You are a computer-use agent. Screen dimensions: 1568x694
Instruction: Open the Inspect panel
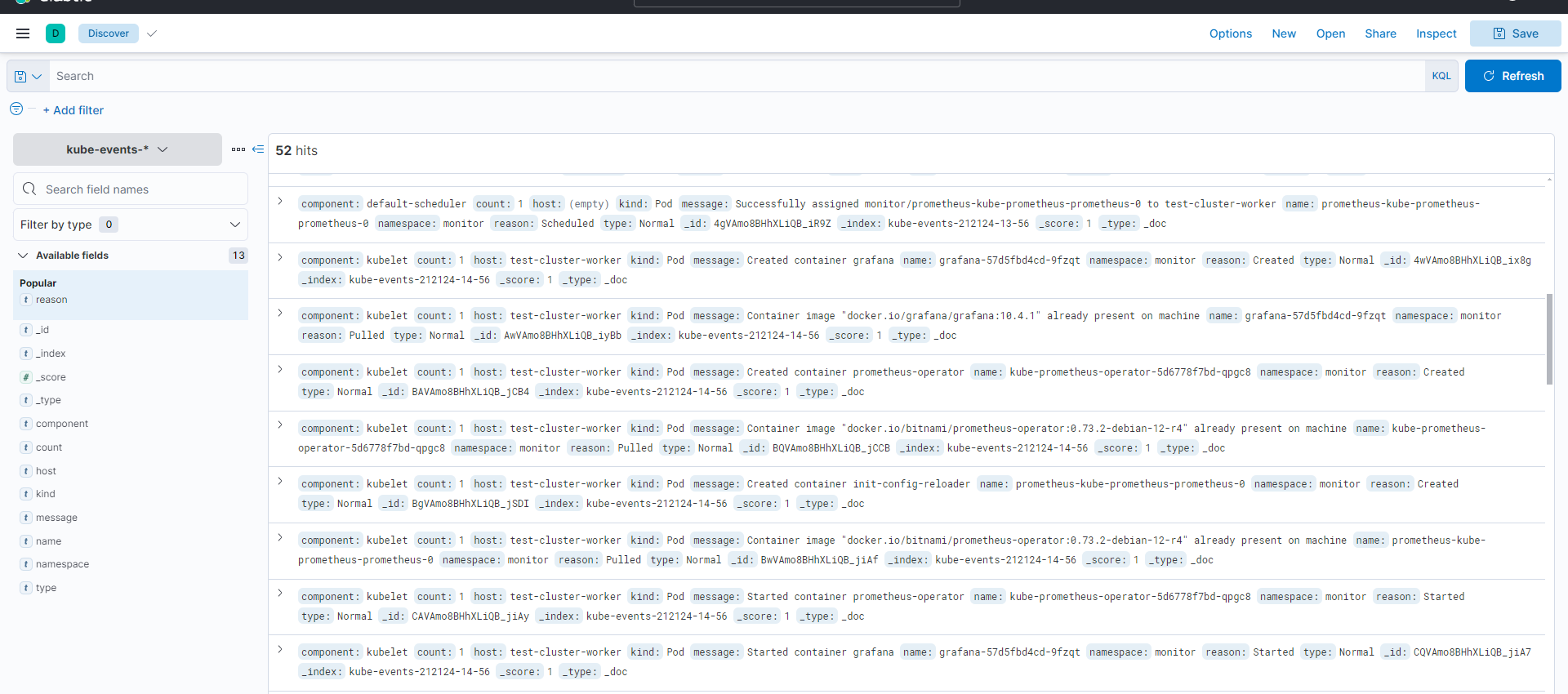click(1436, 33)
